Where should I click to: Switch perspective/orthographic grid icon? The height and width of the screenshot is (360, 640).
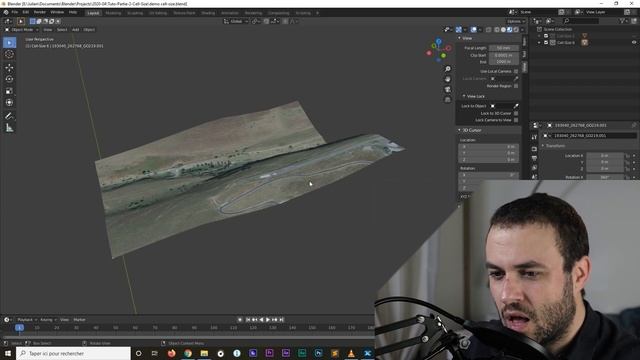click(448, 100)
